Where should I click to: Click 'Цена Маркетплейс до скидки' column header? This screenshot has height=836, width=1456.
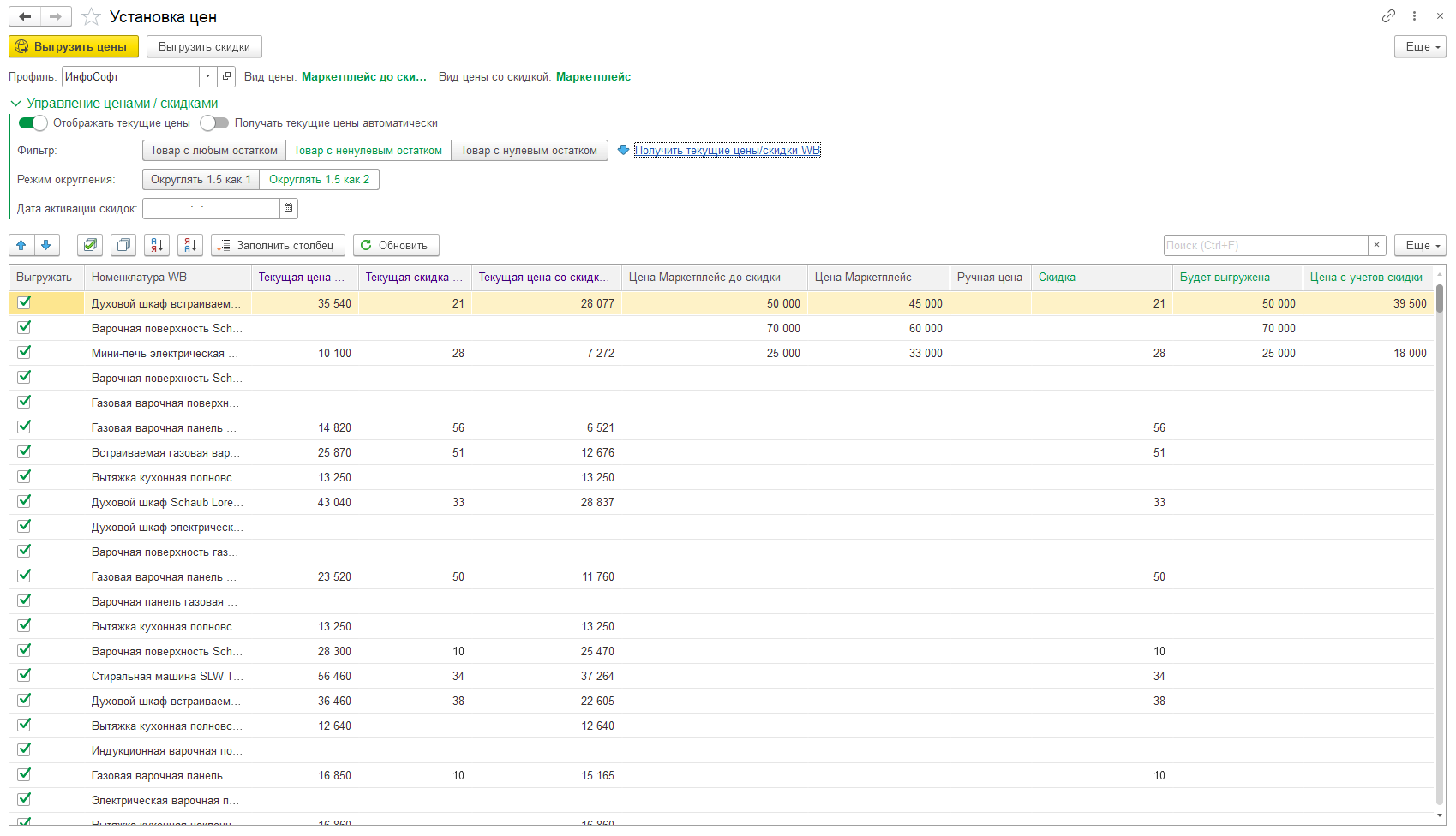pyautogui.click(x=715, y=277)
